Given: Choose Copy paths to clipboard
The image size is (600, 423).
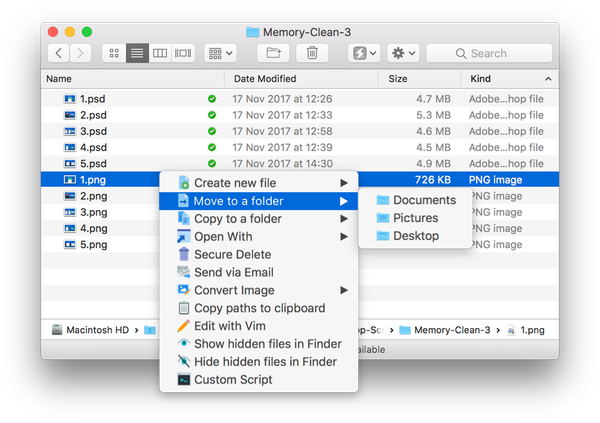Looking at the screenshot, I should [x=259, y=308].
